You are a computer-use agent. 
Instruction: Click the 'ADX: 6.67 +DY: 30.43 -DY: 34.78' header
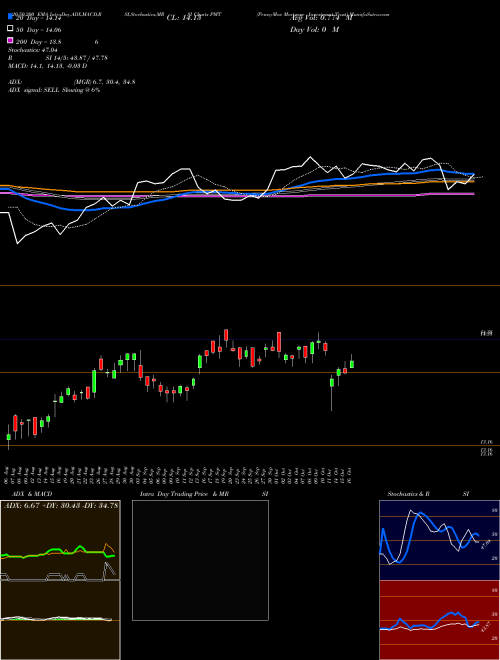pyautogui.click(x=61, y=506)
